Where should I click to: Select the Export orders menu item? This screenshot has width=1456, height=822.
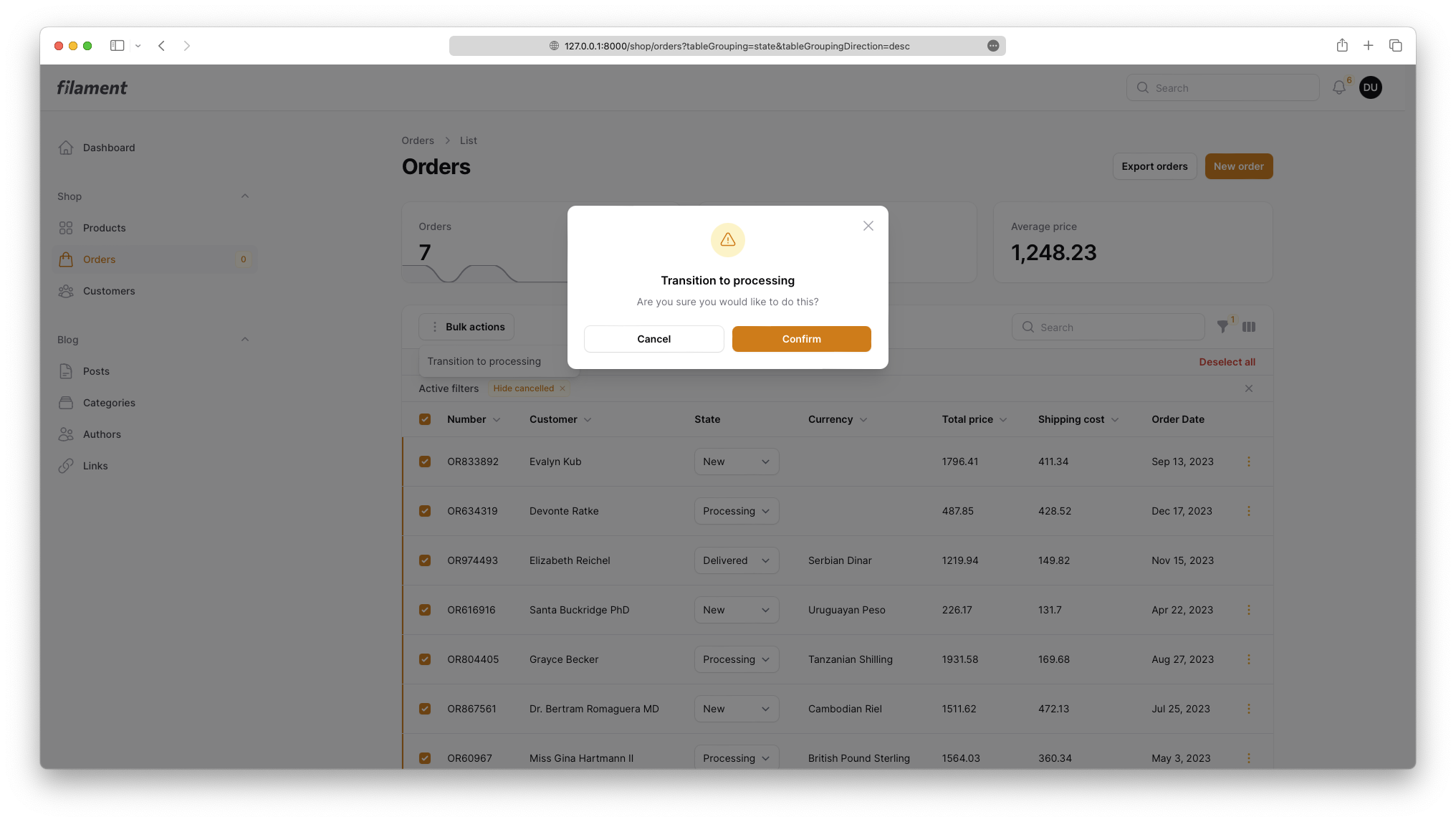click(1154, 166)
